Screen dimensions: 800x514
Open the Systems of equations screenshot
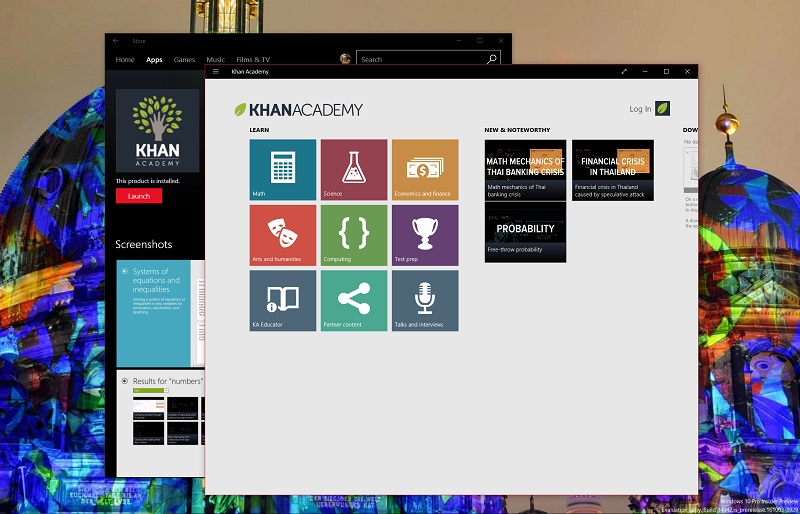pyautogui.click(x=161, y=313)
